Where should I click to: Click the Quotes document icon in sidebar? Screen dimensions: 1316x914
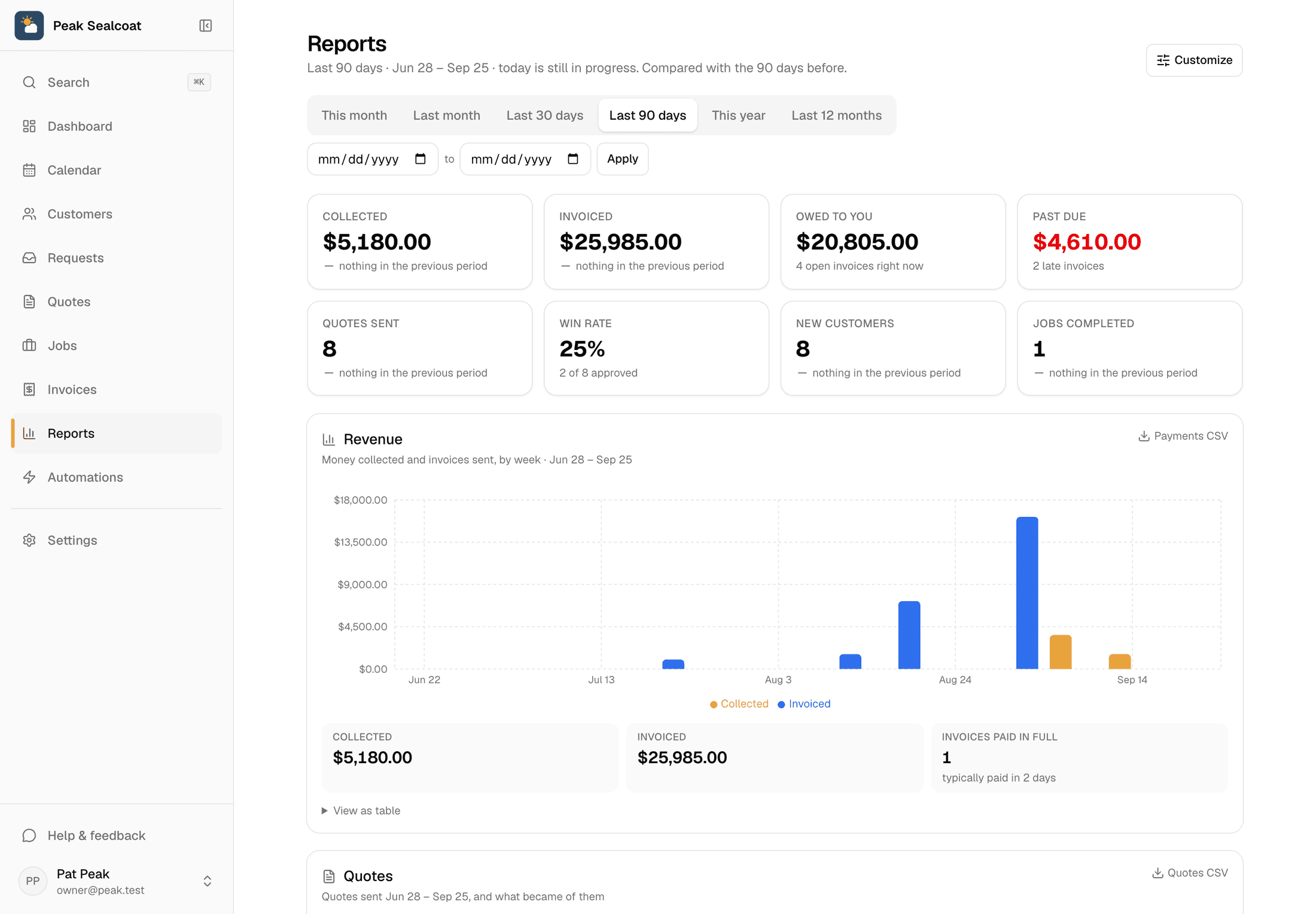click(x=29, y=302)
